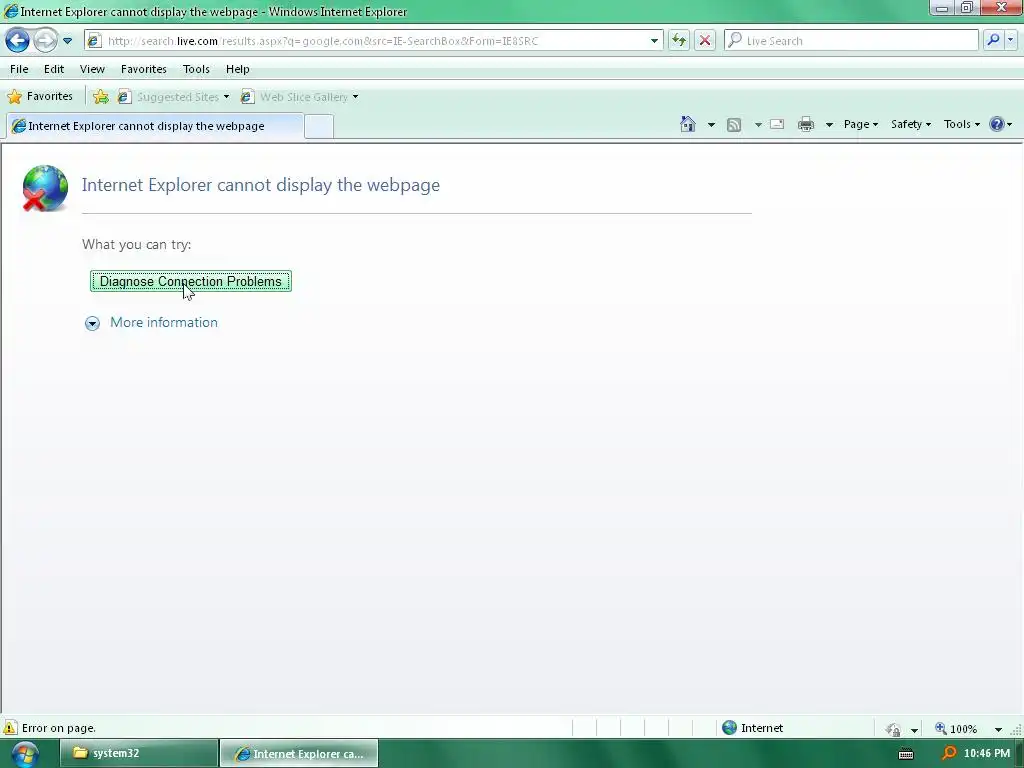Expand the Web Slice Gallery dropdown arrow
Image resolution: width=1024 pixels, height=768 pixels.
point(355,97)
